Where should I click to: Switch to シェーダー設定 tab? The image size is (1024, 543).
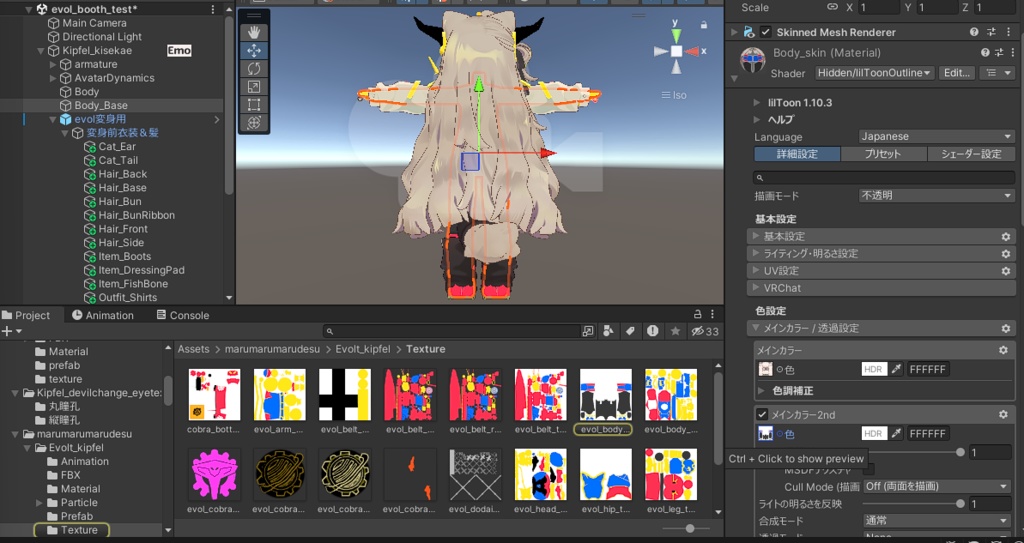click(x=971, y=154)
